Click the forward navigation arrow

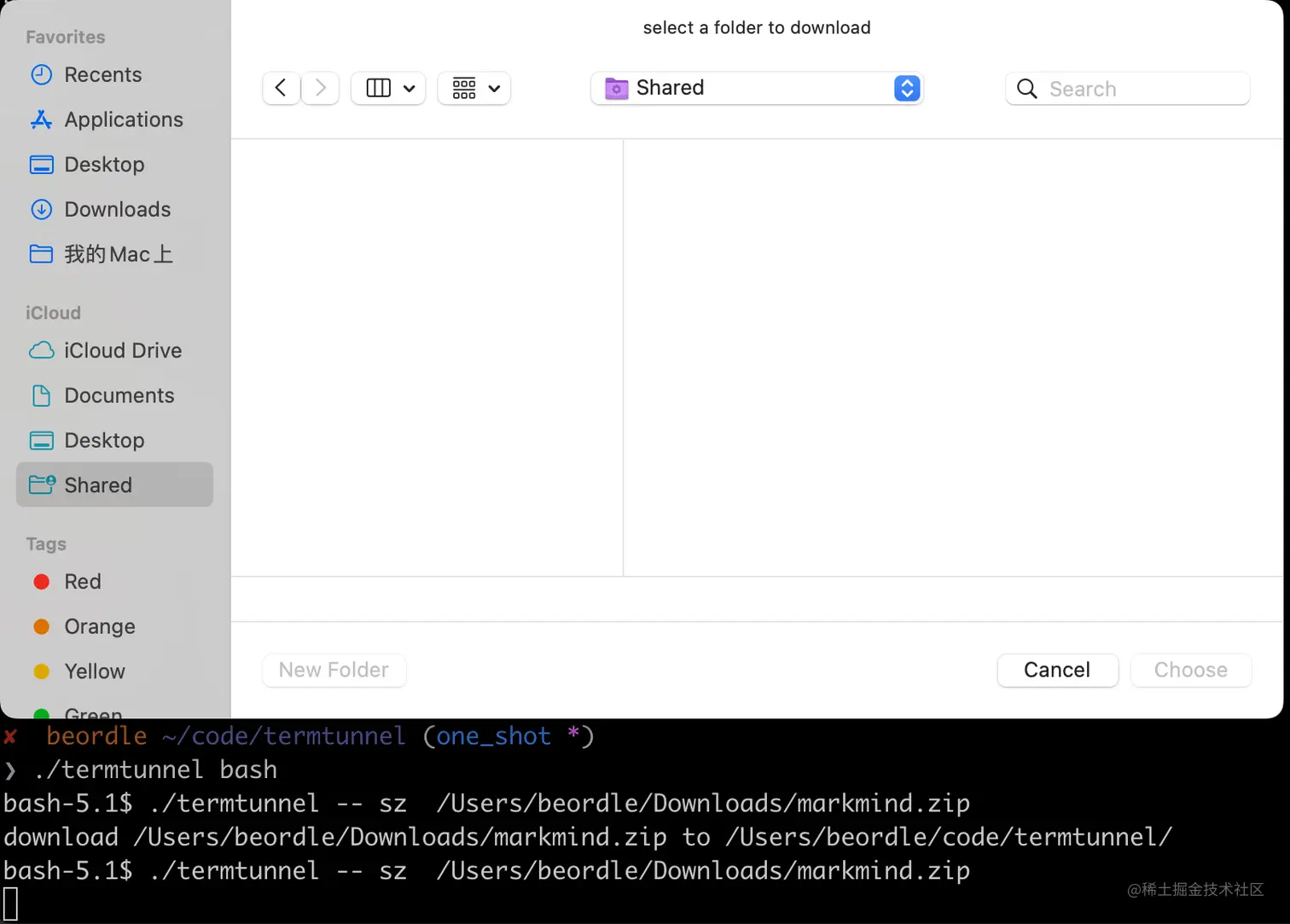(x=321, y=88)
